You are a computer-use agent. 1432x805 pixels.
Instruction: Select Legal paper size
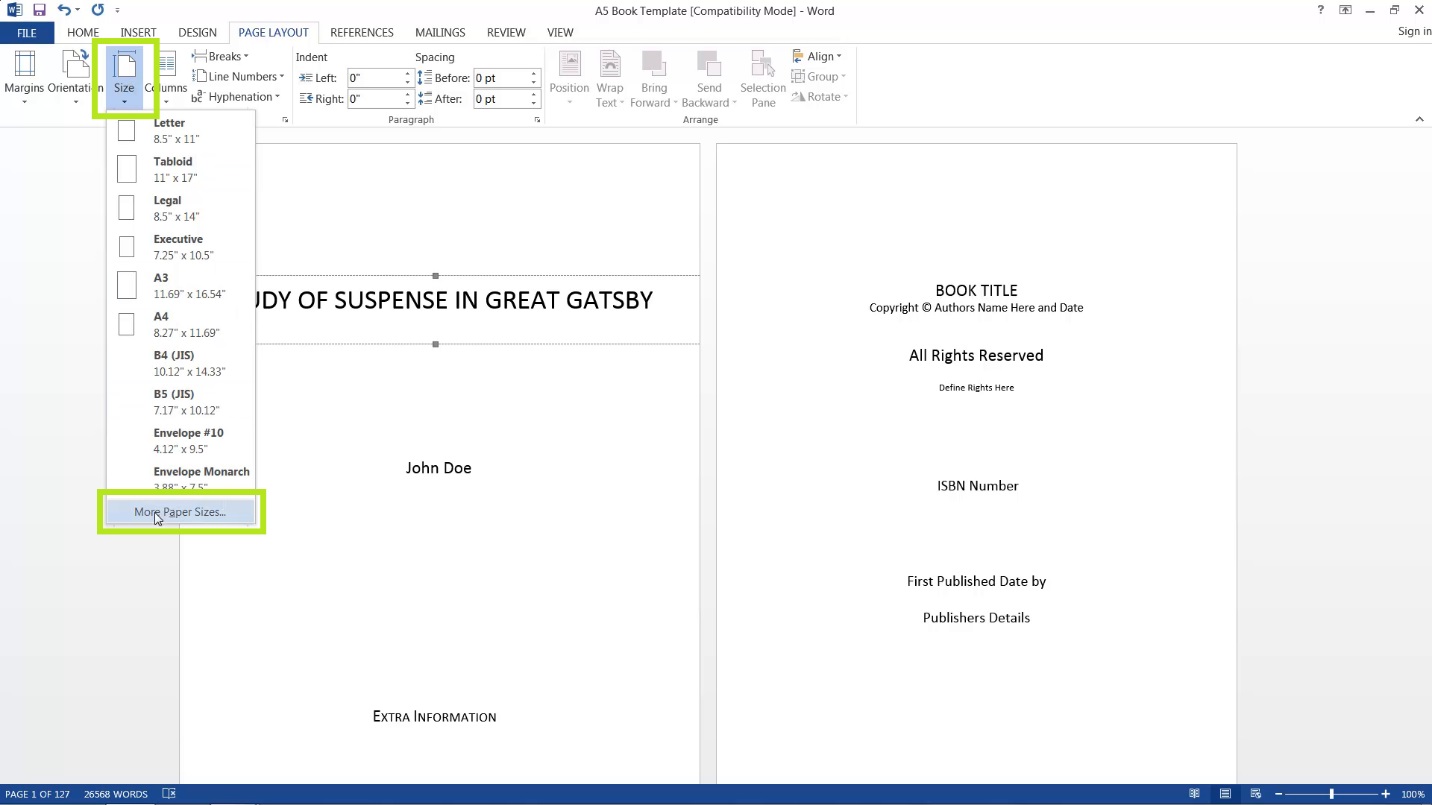[x=181, y=208]
